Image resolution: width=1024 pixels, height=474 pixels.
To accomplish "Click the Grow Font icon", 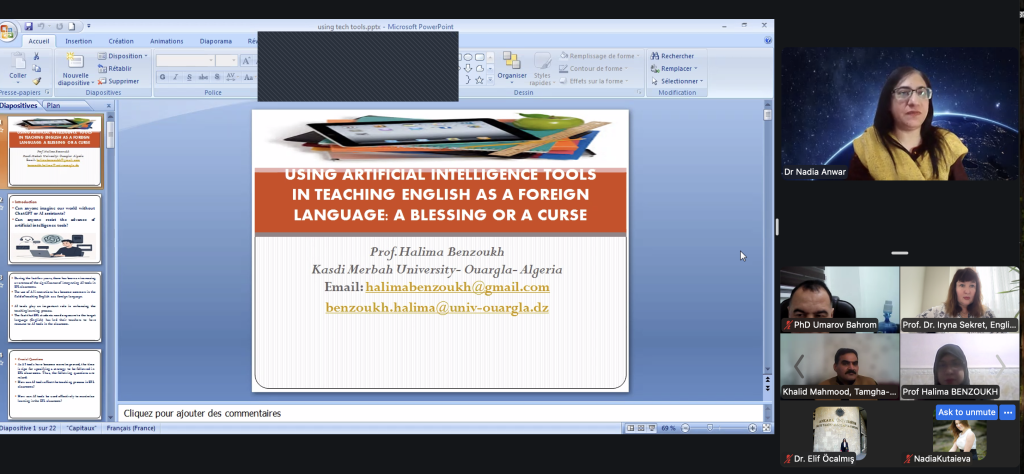I will tap(246, 61).
